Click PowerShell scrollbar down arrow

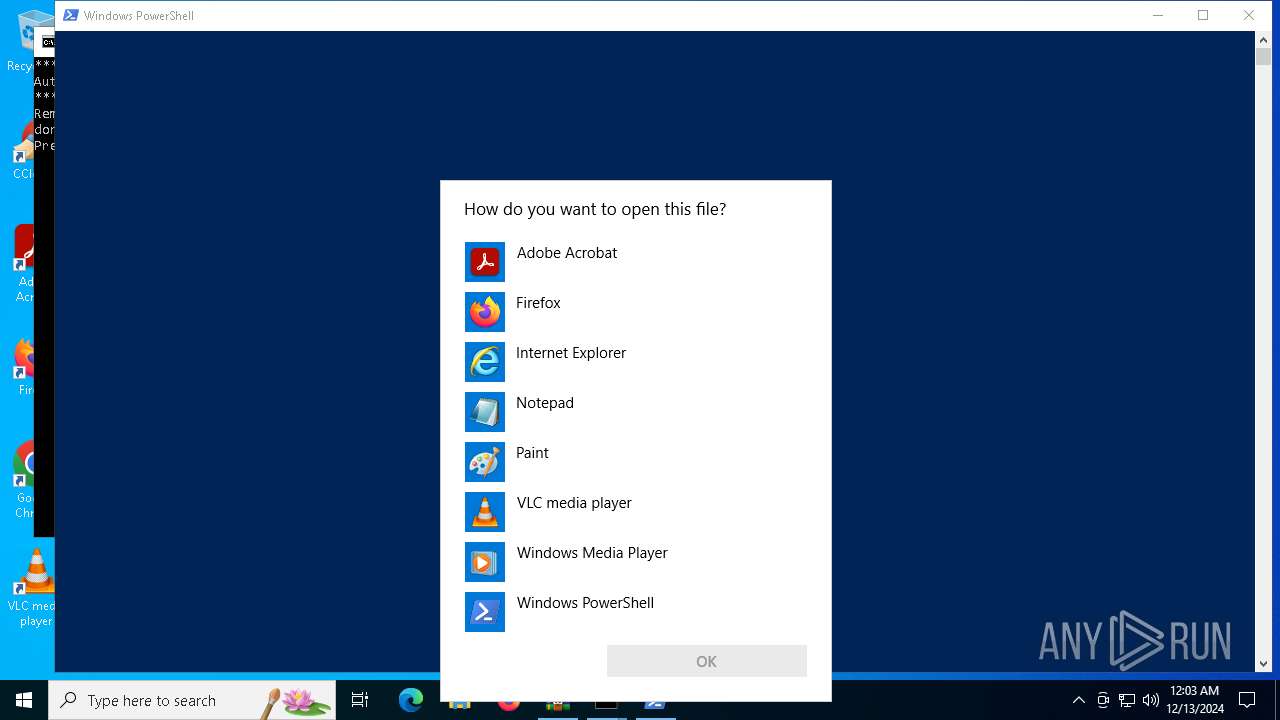click(1263, 663)
